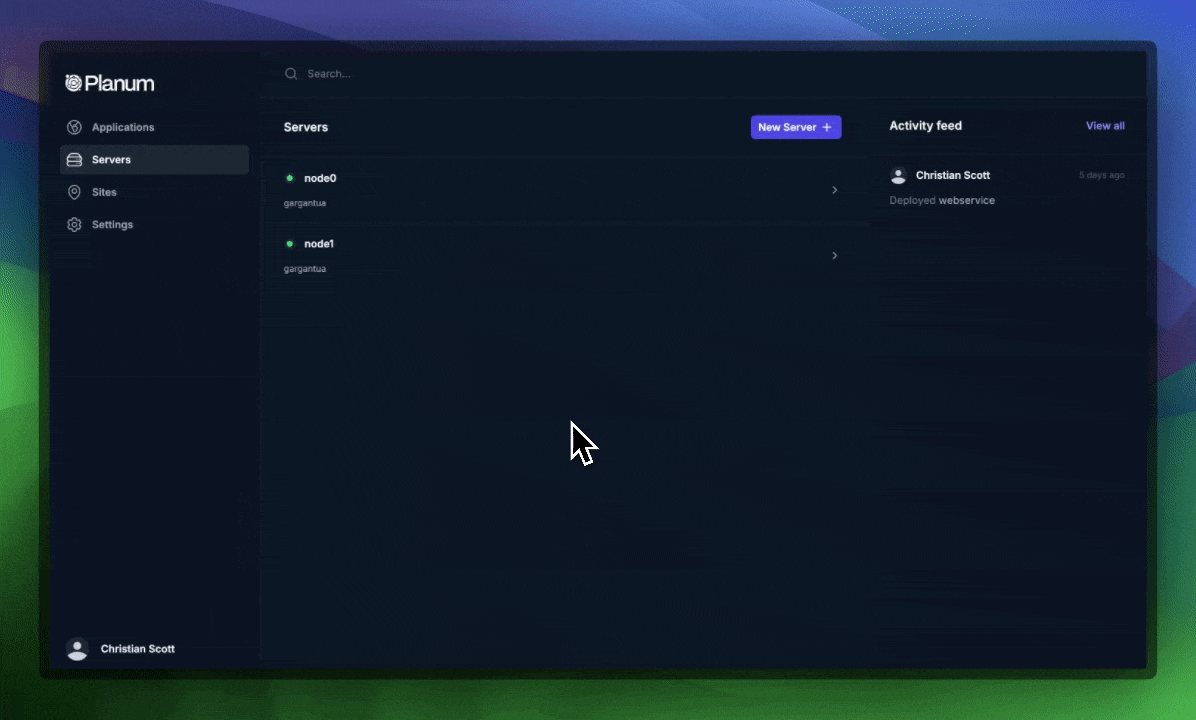The height and width of the screenshot is (720, 1196).
Task: Open View all in the Activity feed
Action: pos(1104,125)
